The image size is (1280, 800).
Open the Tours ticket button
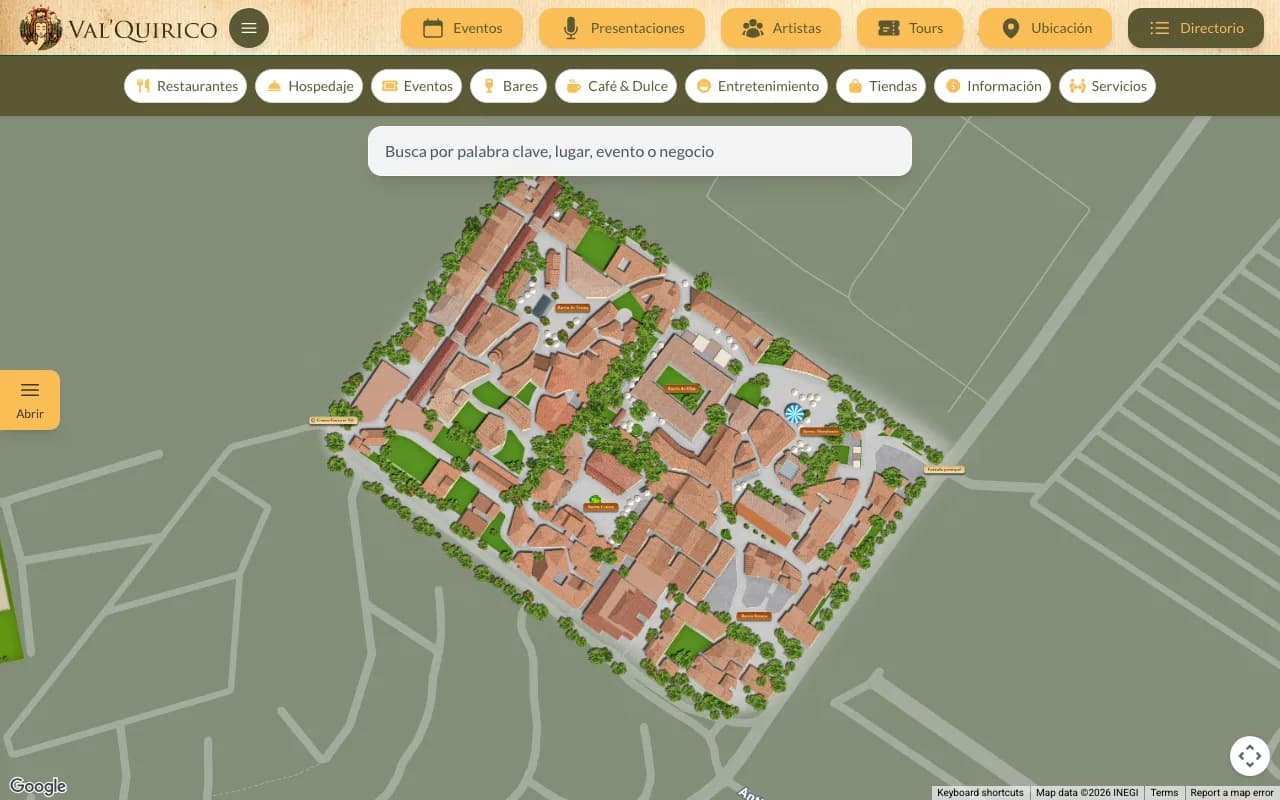pos(910,28)
